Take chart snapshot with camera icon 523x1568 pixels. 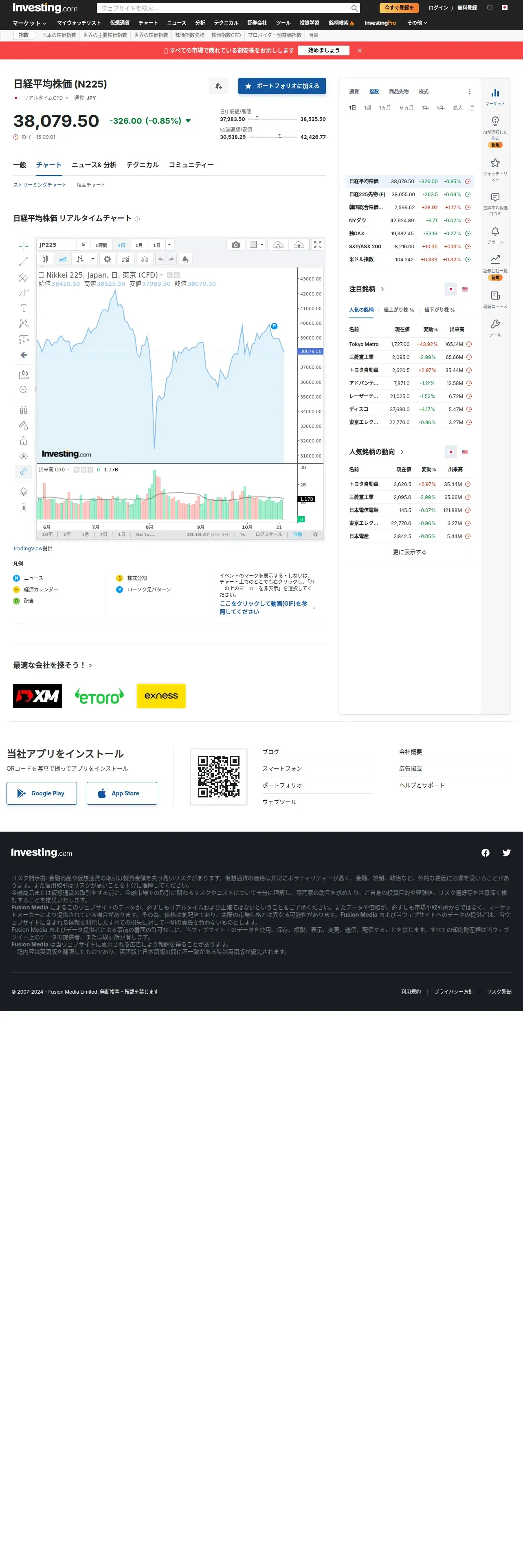click(x=235, y=245)
